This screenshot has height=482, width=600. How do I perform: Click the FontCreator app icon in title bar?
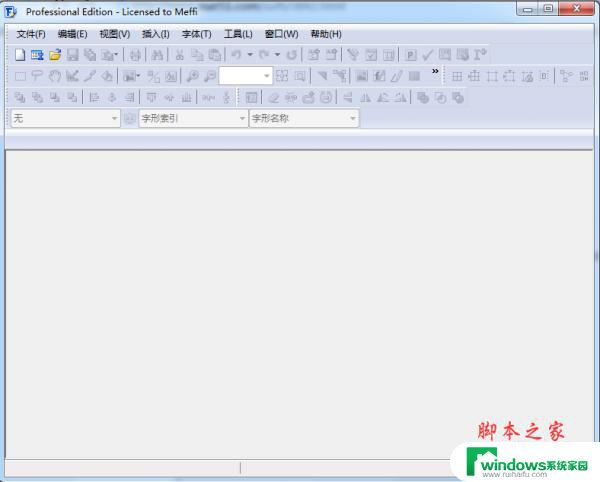coord(10,12)
